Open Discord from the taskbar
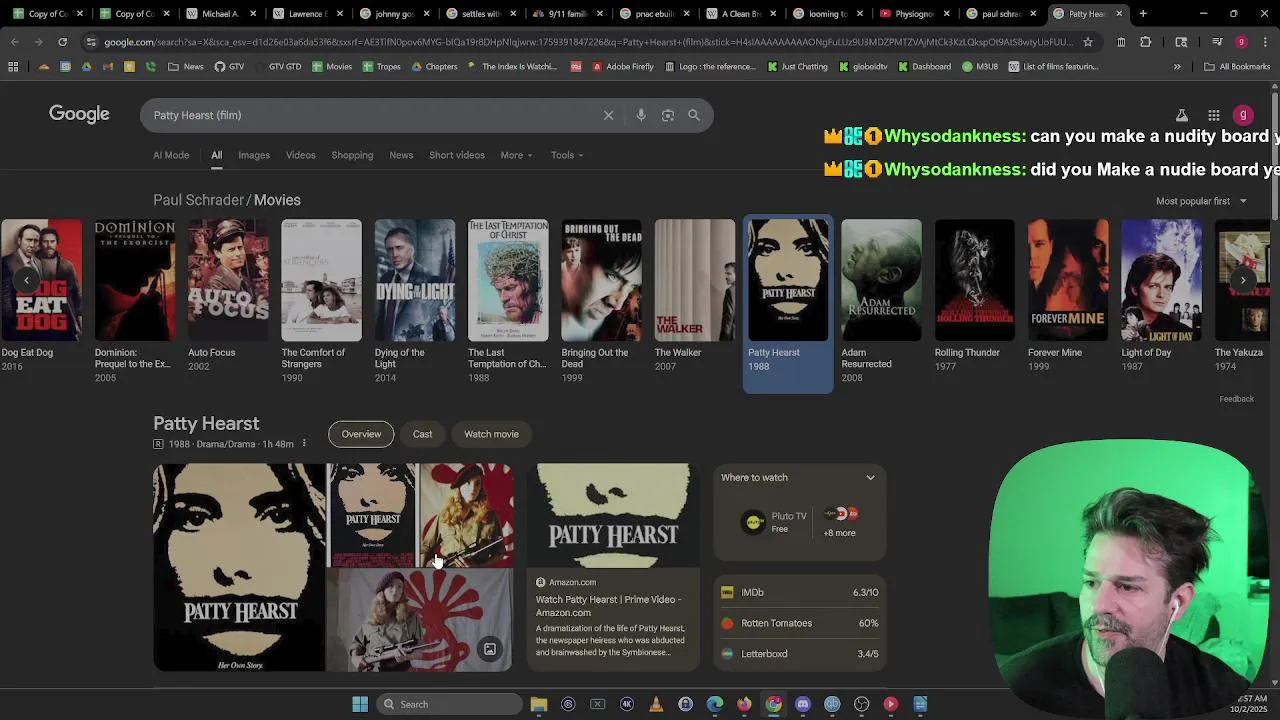 click(802, 704)
